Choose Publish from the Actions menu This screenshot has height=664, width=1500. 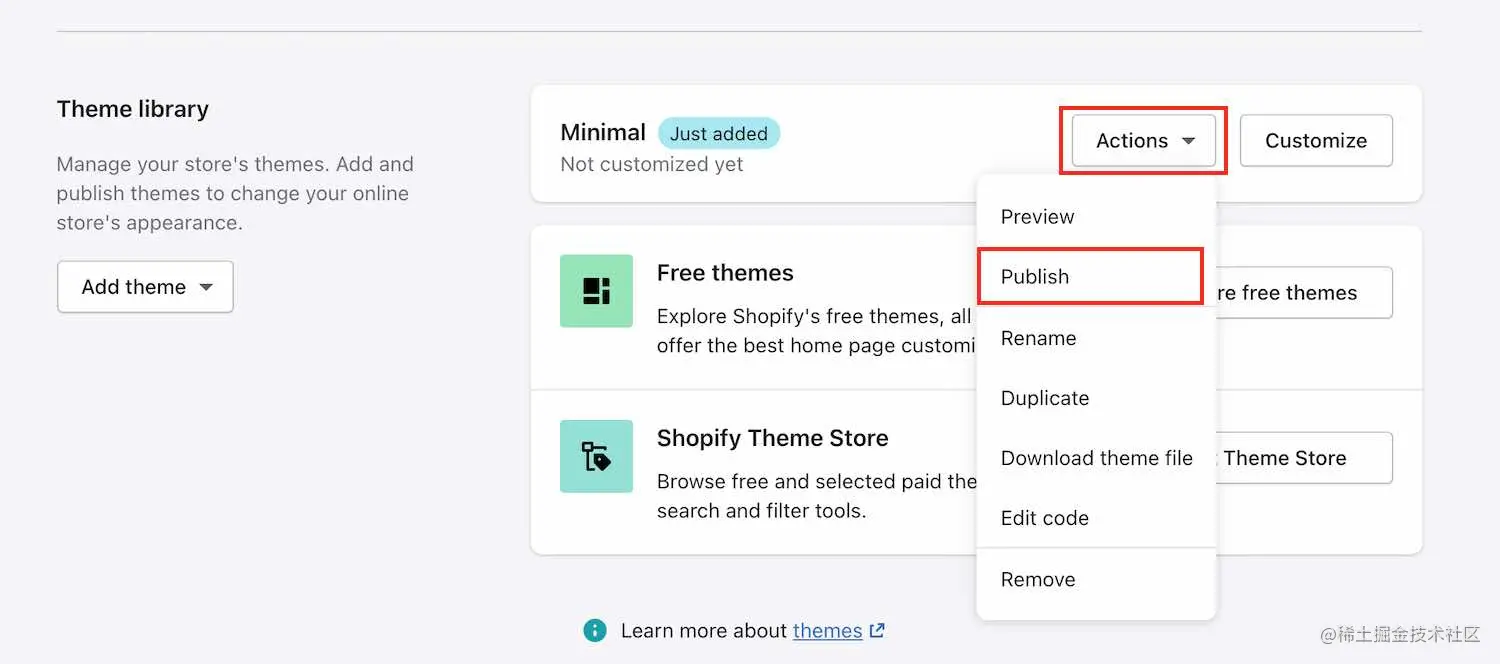coord(1034,277)
